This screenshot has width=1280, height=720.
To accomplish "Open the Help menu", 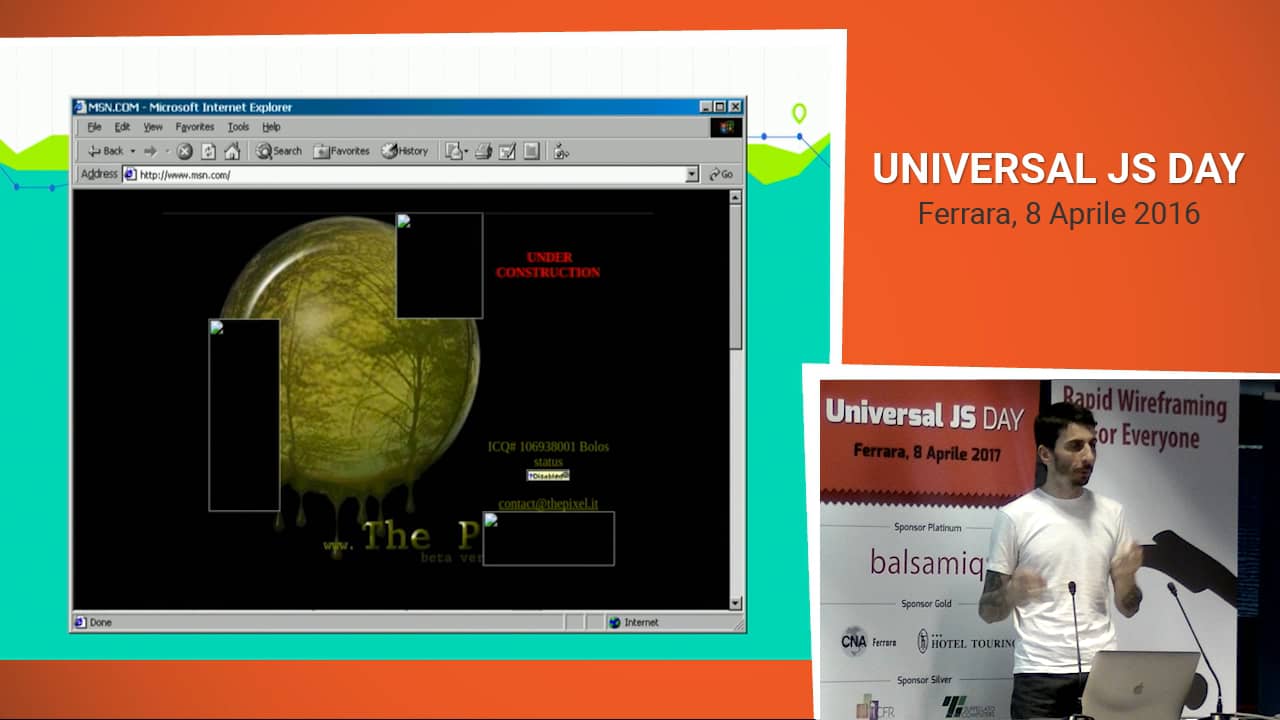I will click(271, 127).
